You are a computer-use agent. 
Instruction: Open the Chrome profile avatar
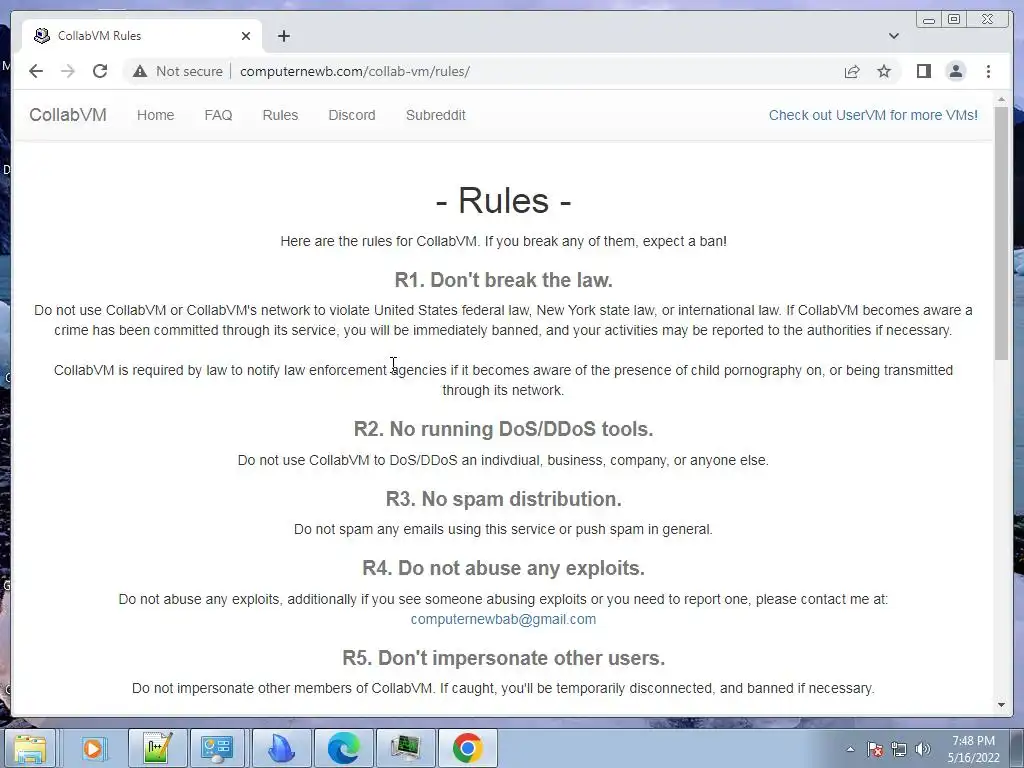(x=955, y=71)
